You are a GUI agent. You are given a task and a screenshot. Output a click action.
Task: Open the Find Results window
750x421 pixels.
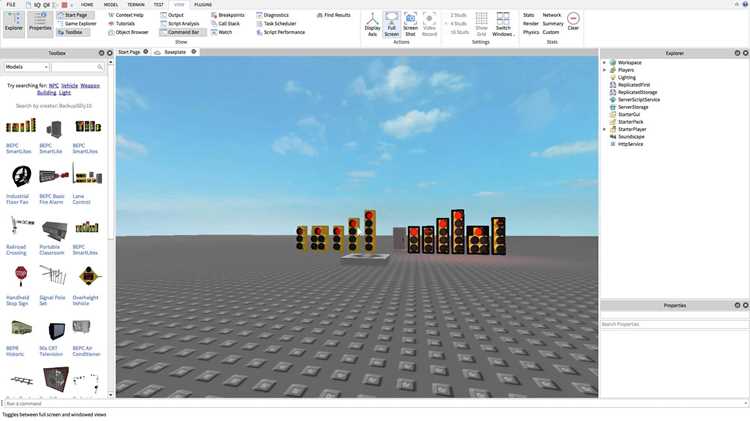pyautogui.click(x=333, y=15)
